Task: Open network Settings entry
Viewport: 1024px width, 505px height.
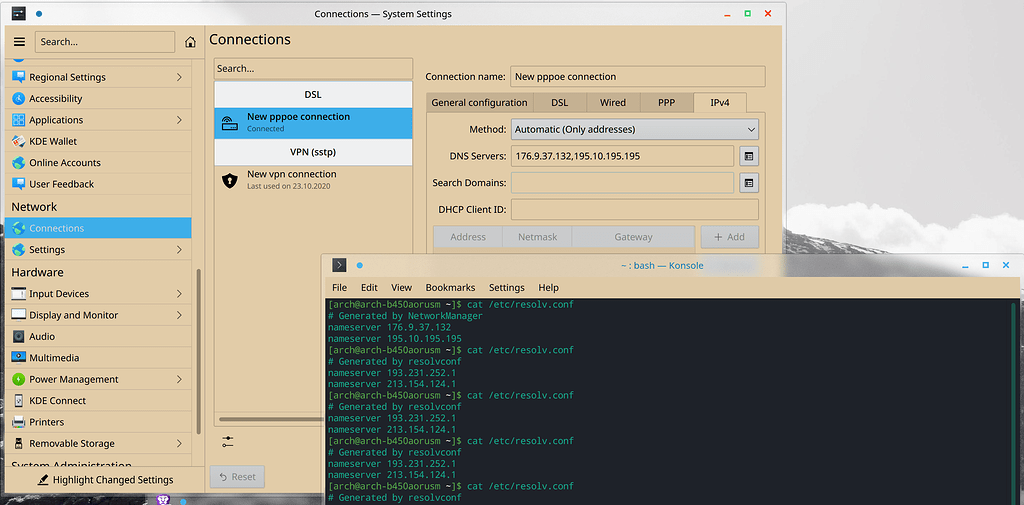Action: point(98,250)
